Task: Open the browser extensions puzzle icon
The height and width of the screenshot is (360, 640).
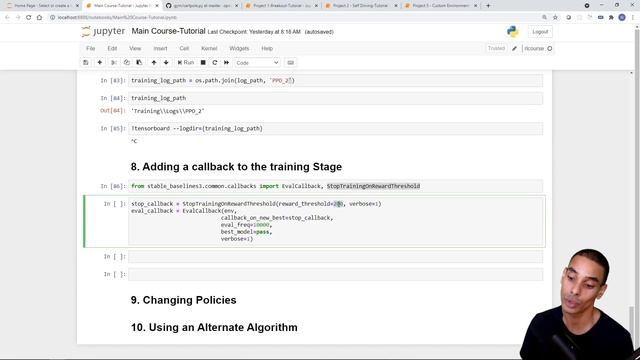Action: [x=611, y=18]
